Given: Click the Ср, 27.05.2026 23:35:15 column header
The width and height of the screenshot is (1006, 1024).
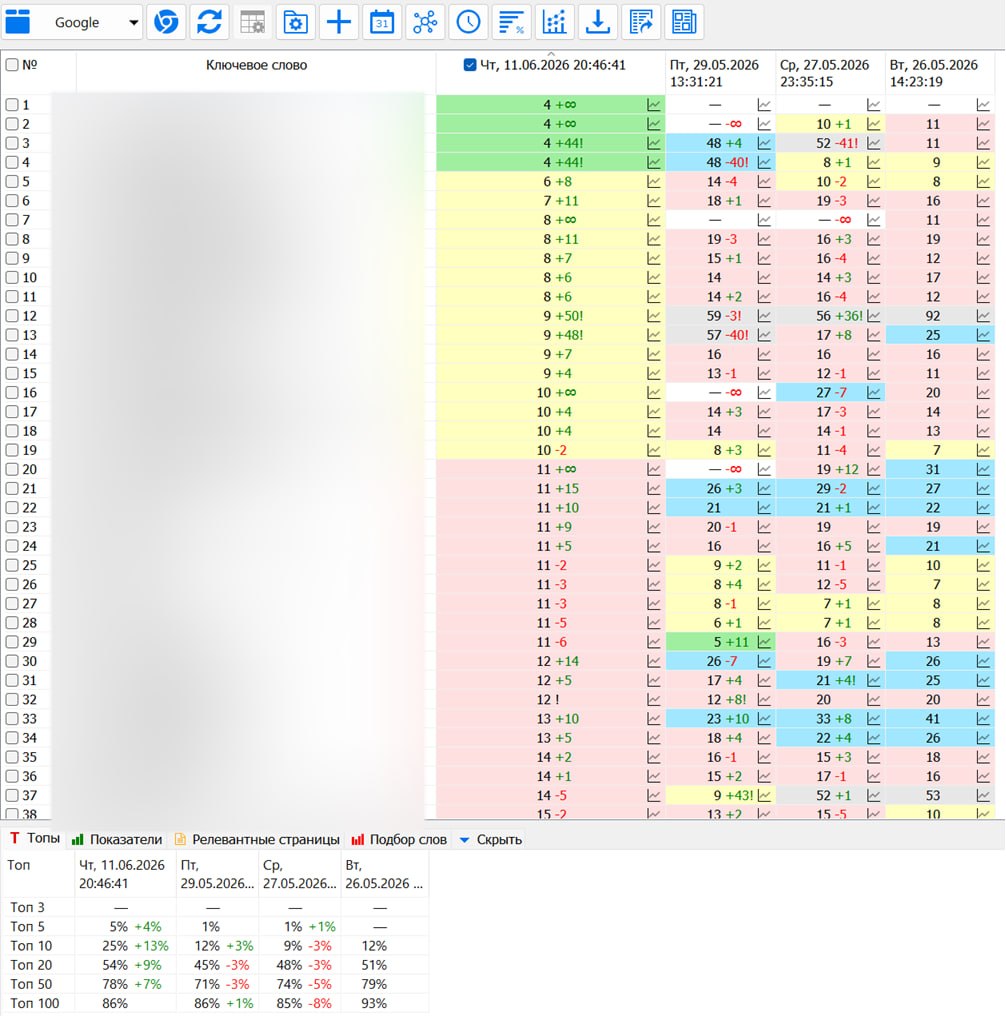Looking at the screenshot, I should click(830, 73).
